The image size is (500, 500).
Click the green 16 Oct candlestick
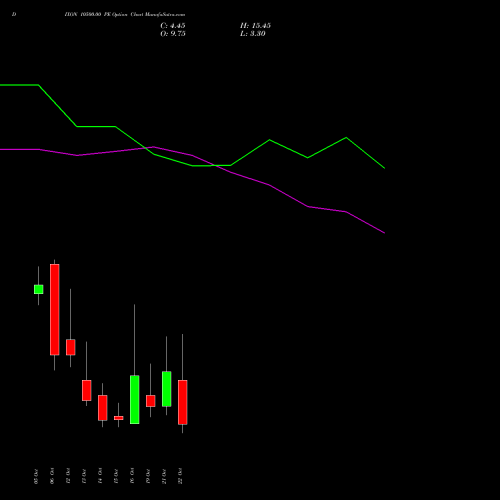click(x=134, y=399)
